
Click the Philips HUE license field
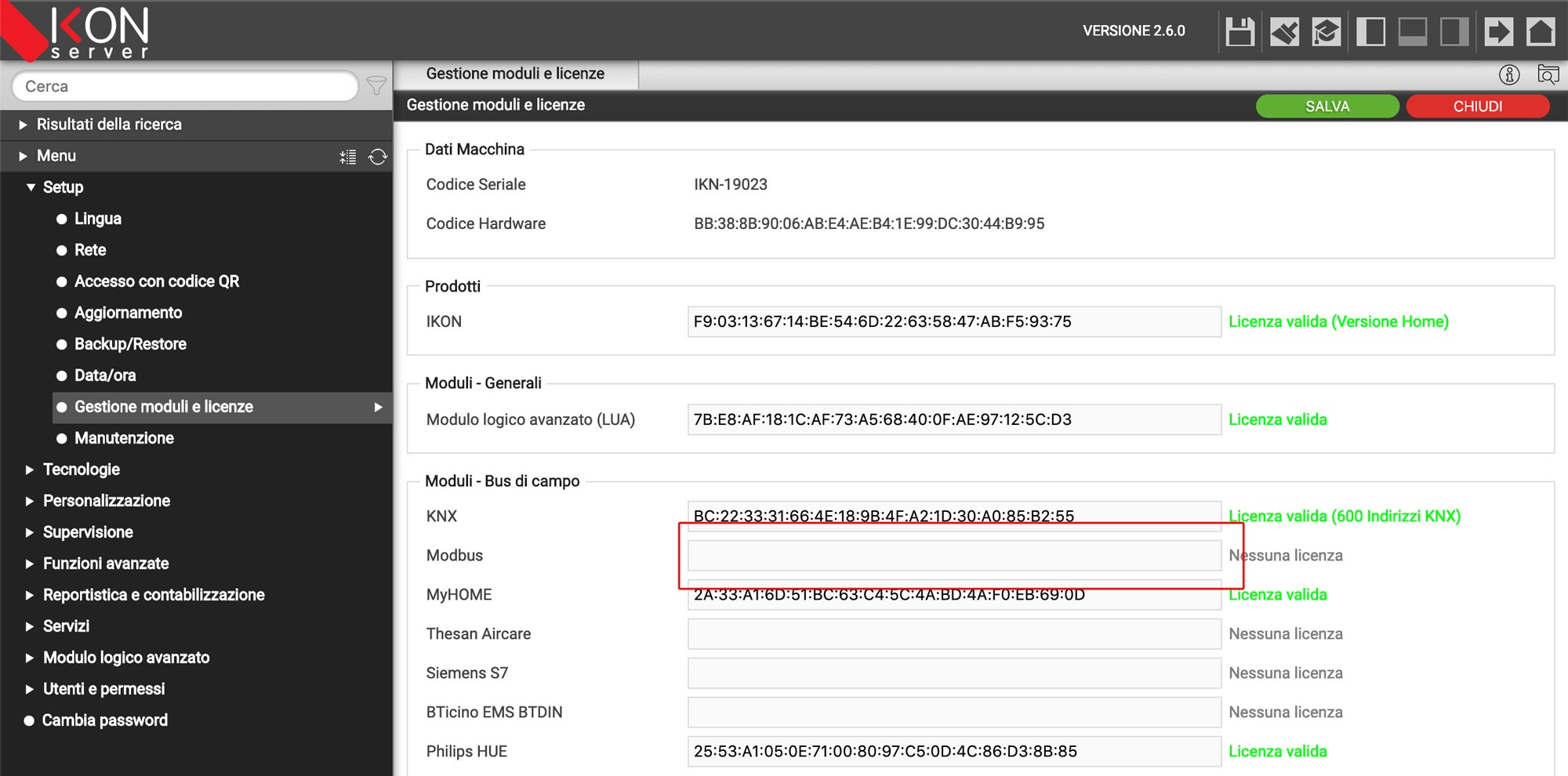coord(954,751)
